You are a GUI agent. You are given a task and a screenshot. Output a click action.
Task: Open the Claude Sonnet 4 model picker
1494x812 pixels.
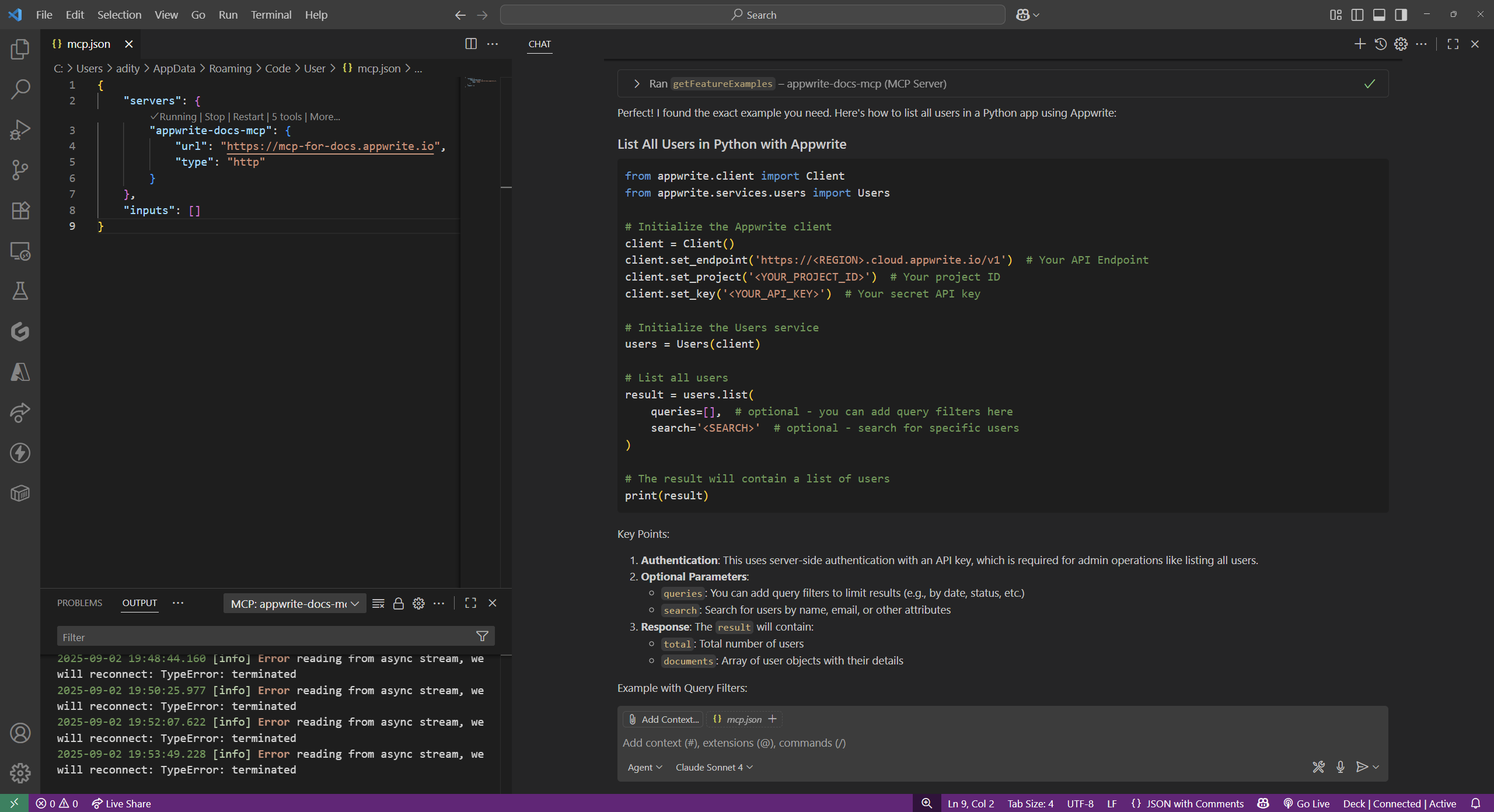tap(714, 767)
